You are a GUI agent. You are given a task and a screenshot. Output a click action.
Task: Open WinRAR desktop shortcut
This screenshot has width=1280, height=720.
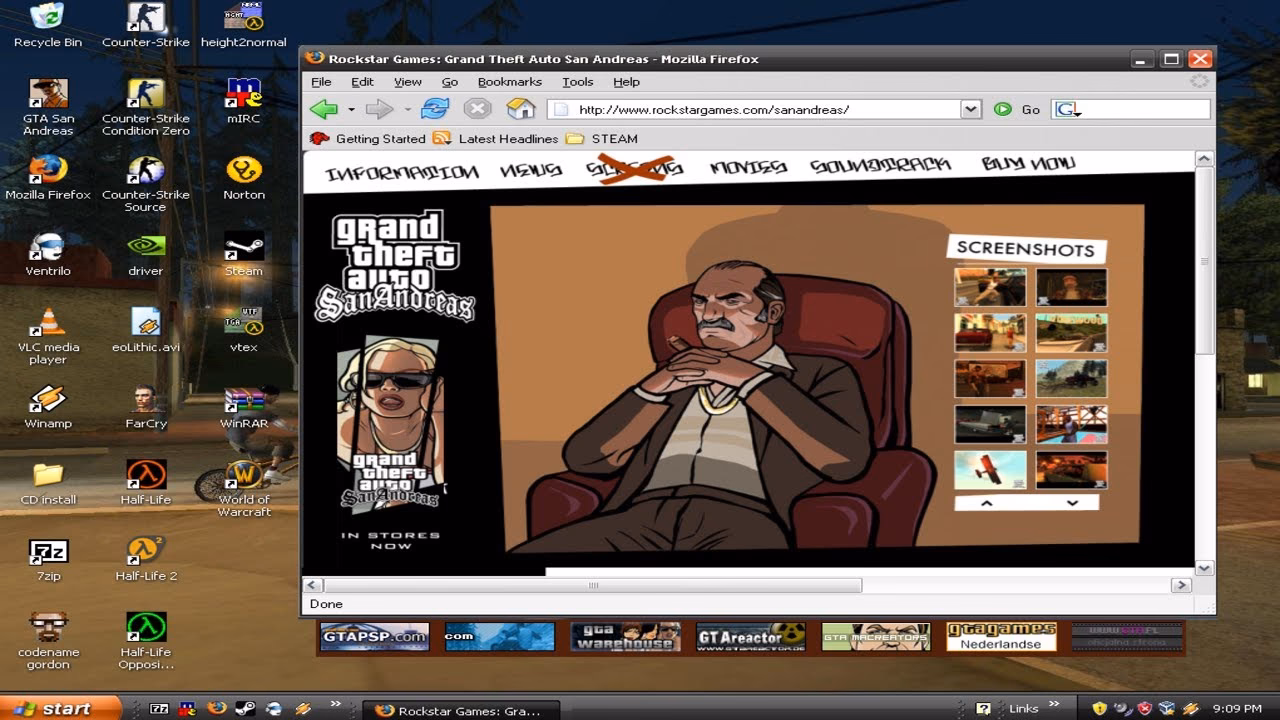click(244, 406)
